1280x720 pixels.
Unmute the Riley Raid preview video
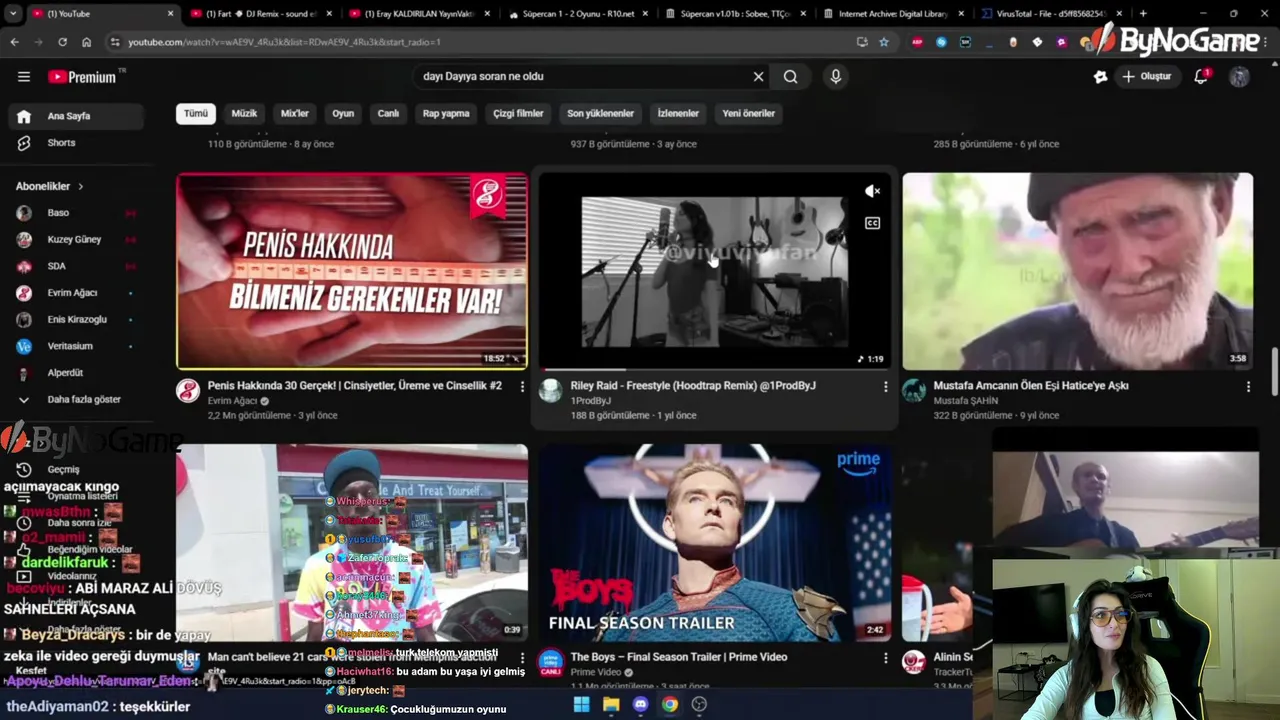click(x=872, y=191)
